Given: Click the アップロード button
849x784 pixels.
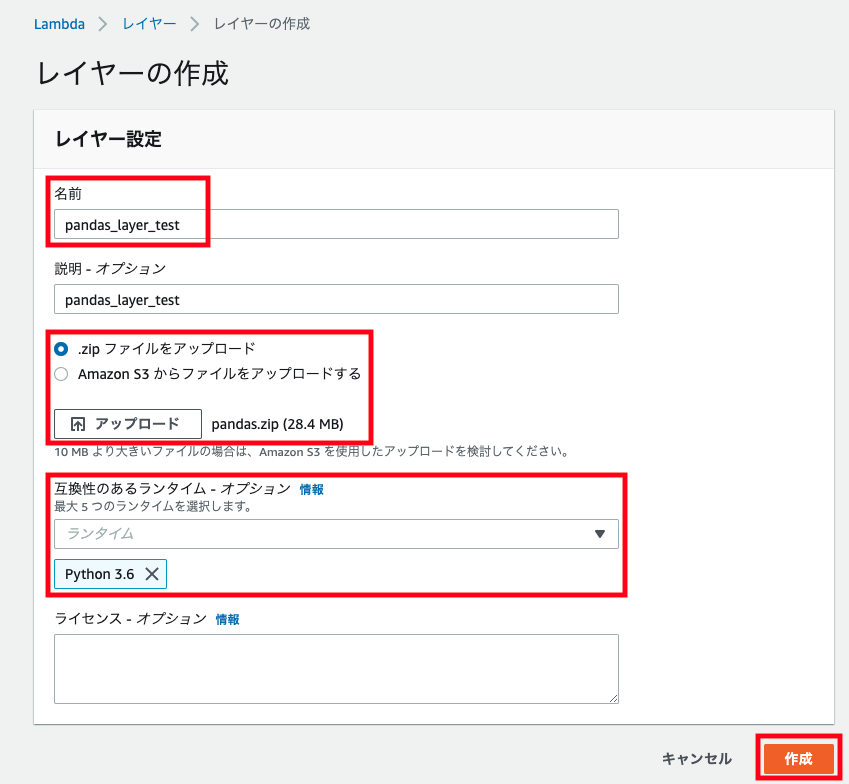Looking at the screenshot, I should point(128,424).
